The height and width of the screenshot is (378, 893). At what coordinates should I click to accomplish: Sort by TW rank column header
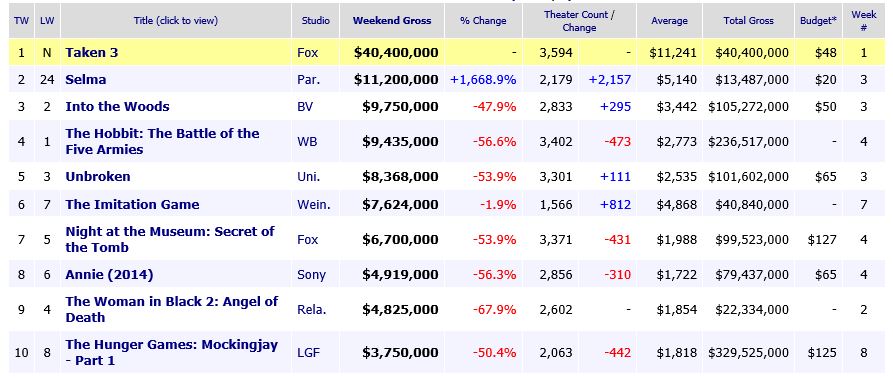[21, 20]
